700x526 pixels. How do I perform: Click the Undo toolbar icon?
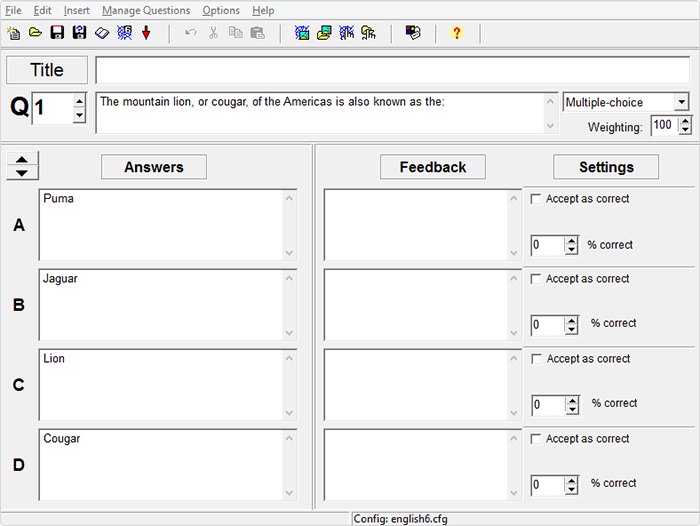[x=191, y=33]
